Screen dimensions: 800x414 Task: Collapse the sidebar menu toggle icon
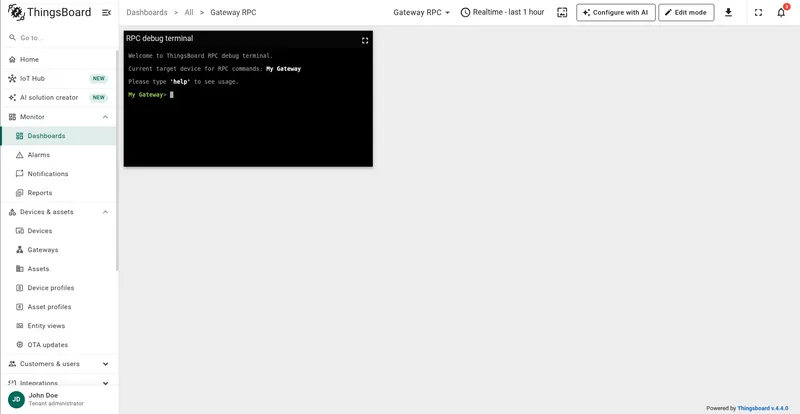tap(106, 12)
